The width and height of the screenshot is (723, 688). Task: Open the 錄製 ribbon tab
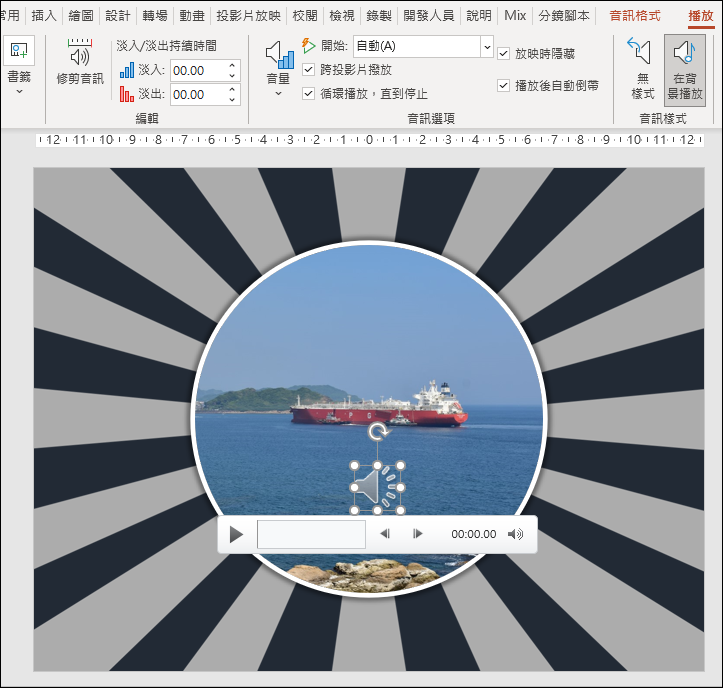coord(379,16)
